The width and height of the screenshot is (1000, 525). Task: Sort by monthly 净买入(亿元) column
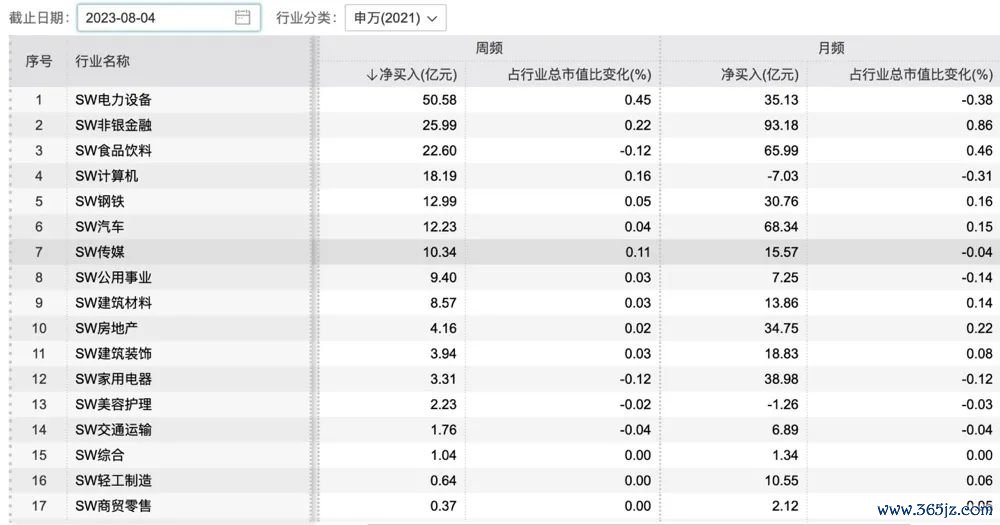coord(760,74)
